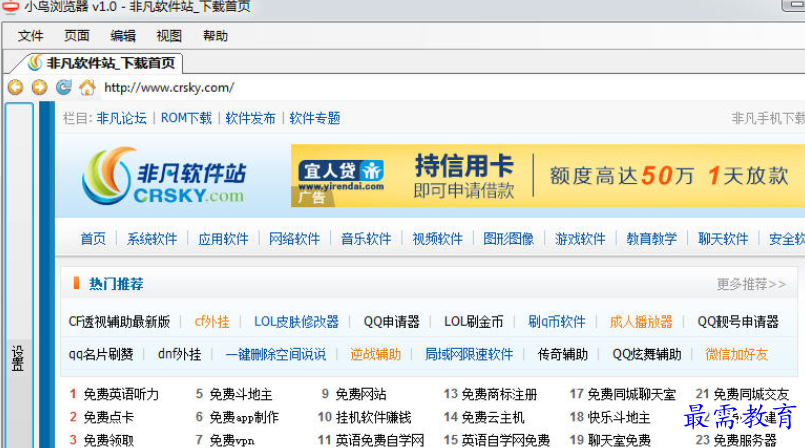
Task: Open the ROM下载 link
Action: 186,119
